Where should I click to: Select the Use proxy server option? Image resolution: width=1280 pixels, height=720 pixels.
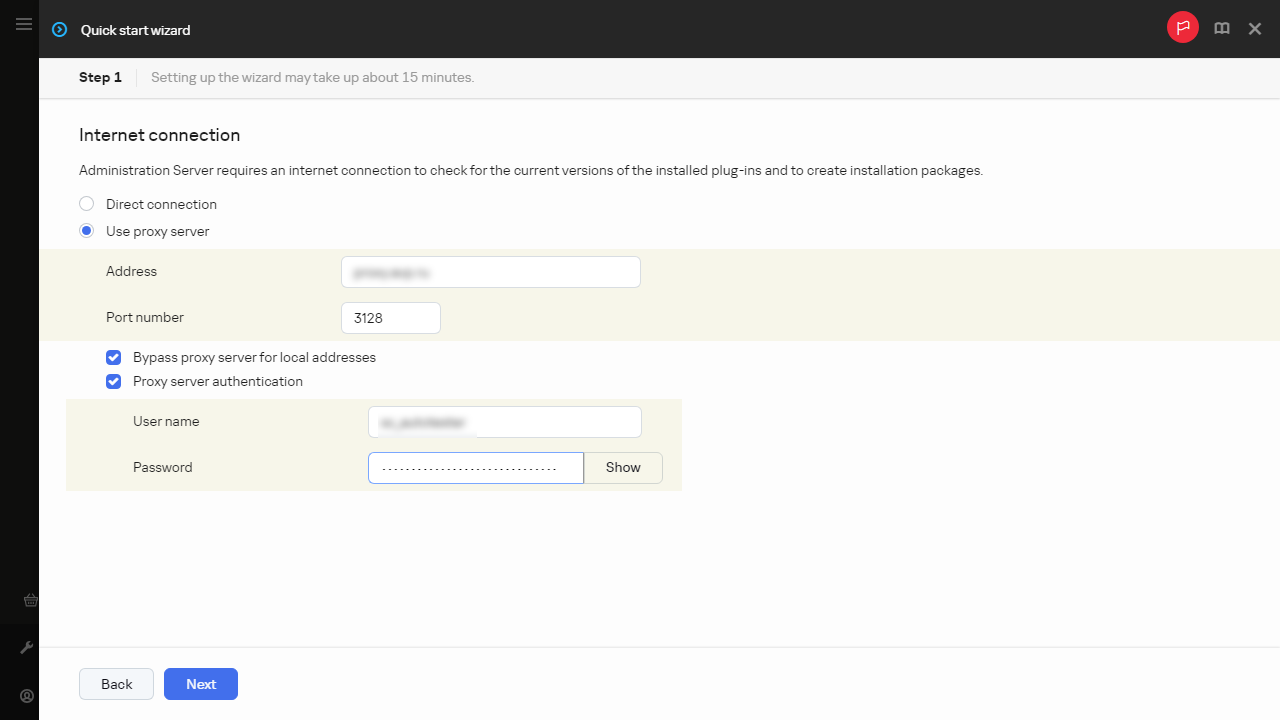pos(87,231)
